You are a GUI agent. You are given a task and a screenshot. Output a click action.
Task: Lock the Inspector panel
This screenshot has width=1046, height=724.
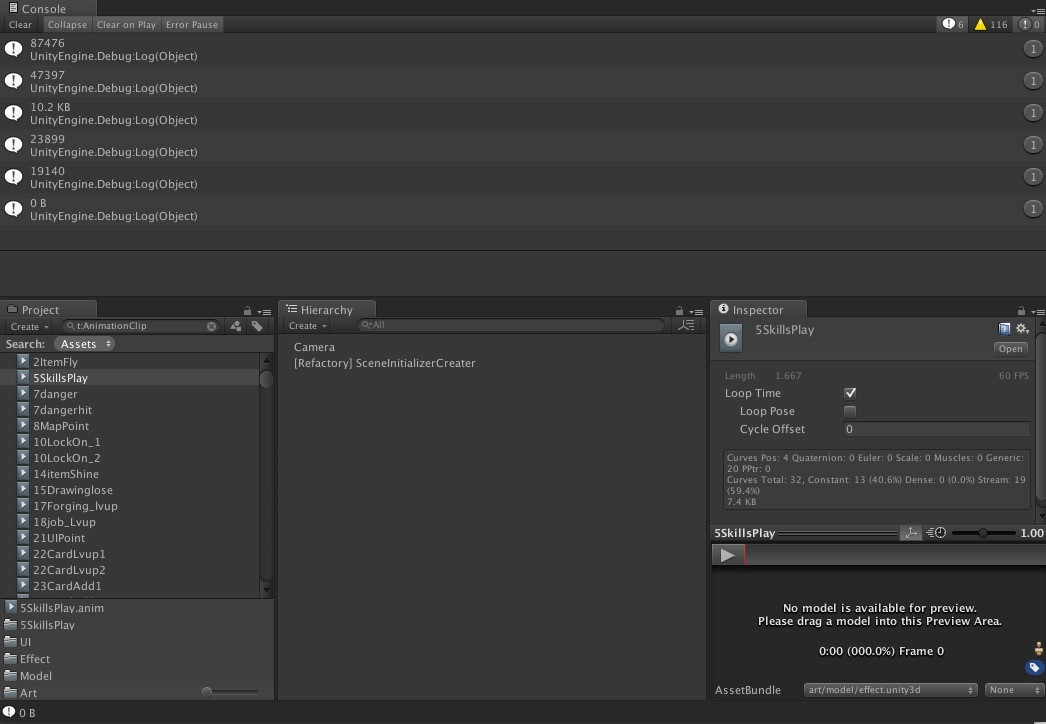pyautogui.click(x=1020, y=311)
